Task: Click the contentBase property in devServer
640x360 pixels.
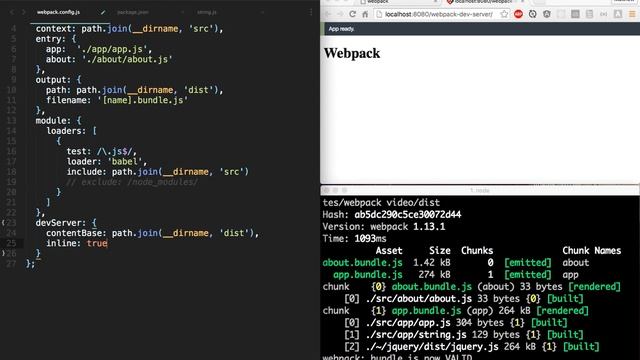Action: coord(76,233)
